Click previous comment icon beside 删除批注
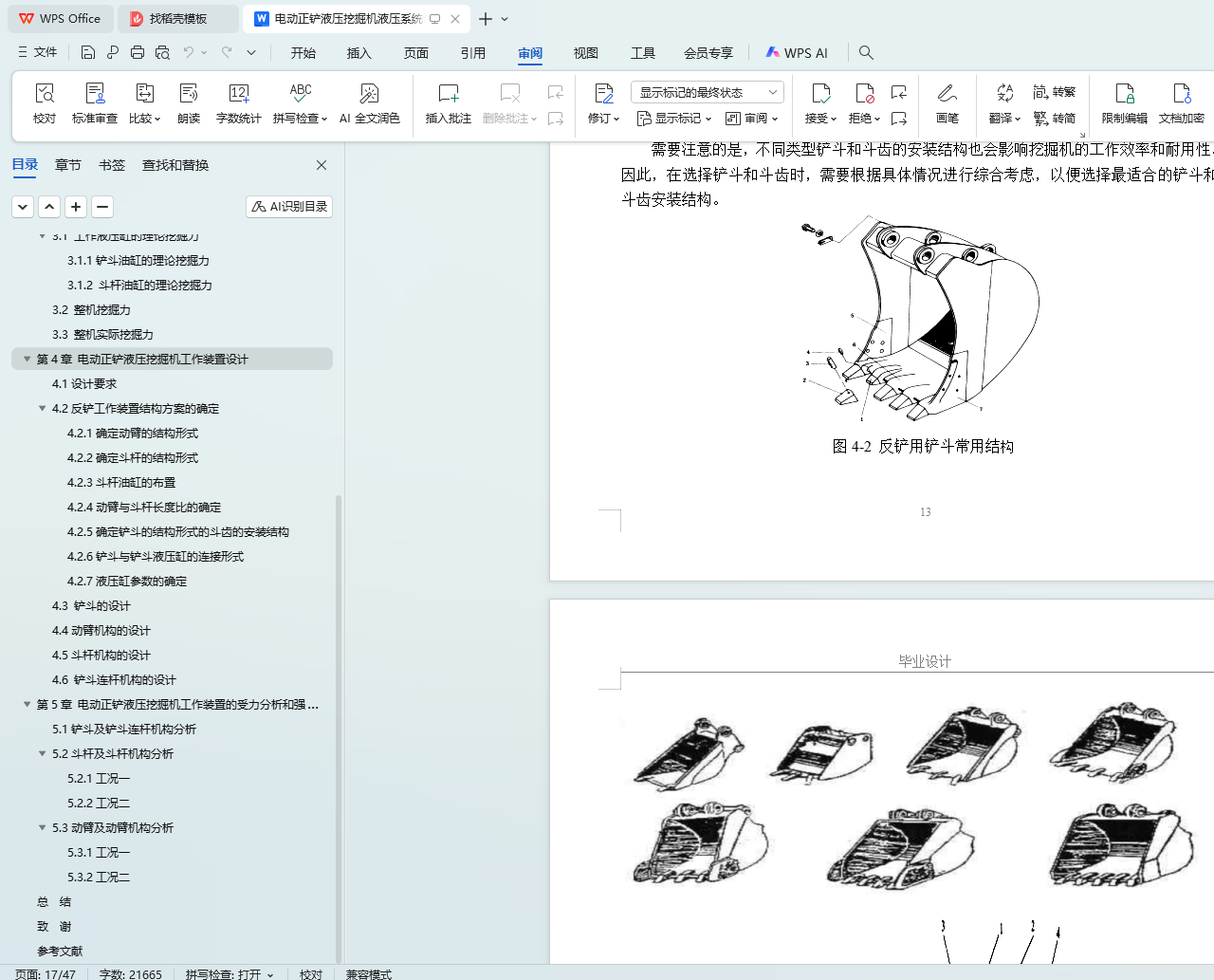This screenshot has width=1214, height=980. click(x=556, y=92)
